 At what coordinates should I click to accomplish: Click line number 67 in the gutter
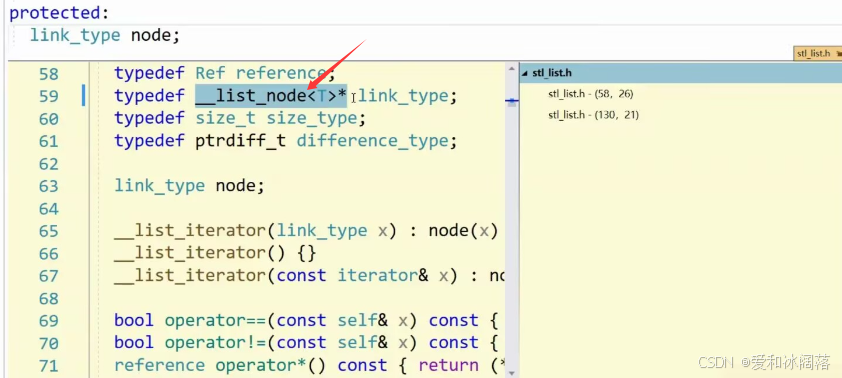(49, 276)
